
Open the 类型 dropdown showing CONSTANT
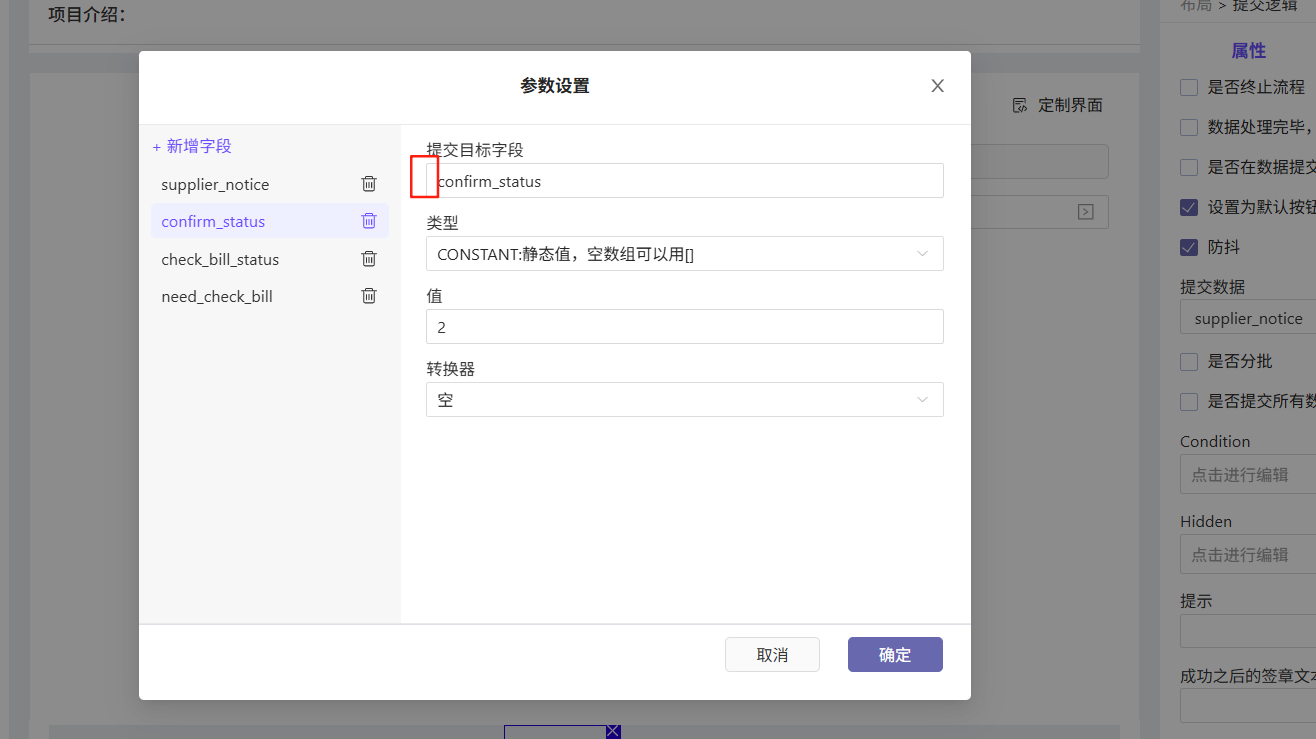[x=685, y=254]
